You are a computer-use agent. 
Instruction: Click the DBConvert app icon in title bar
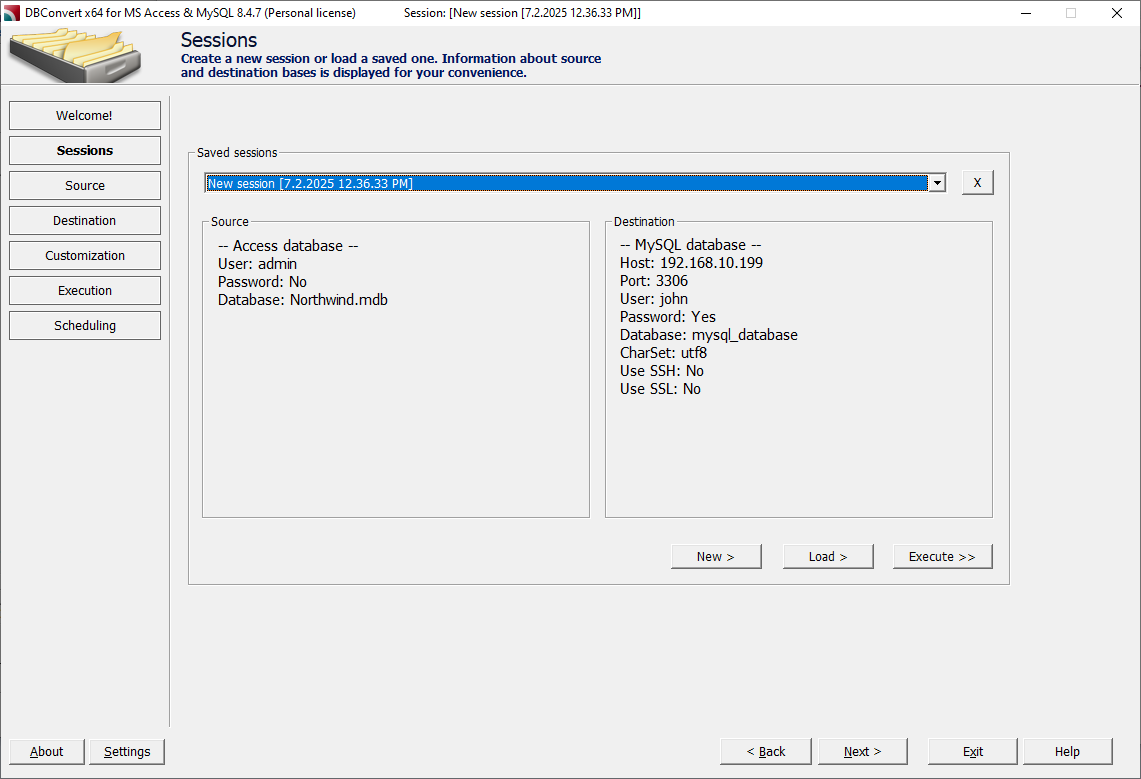(12, 13)
